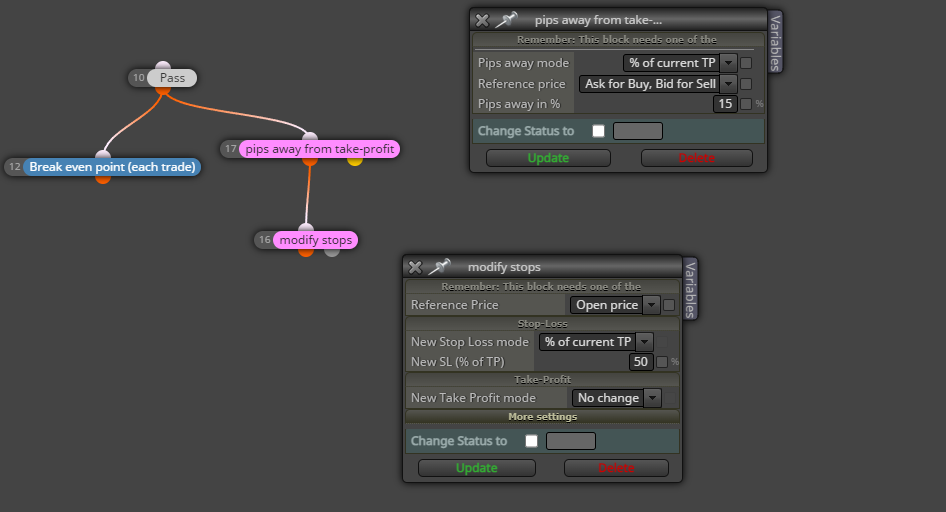
Task: Open the Reference Price Open price dropdown
Action: (614, 305)
